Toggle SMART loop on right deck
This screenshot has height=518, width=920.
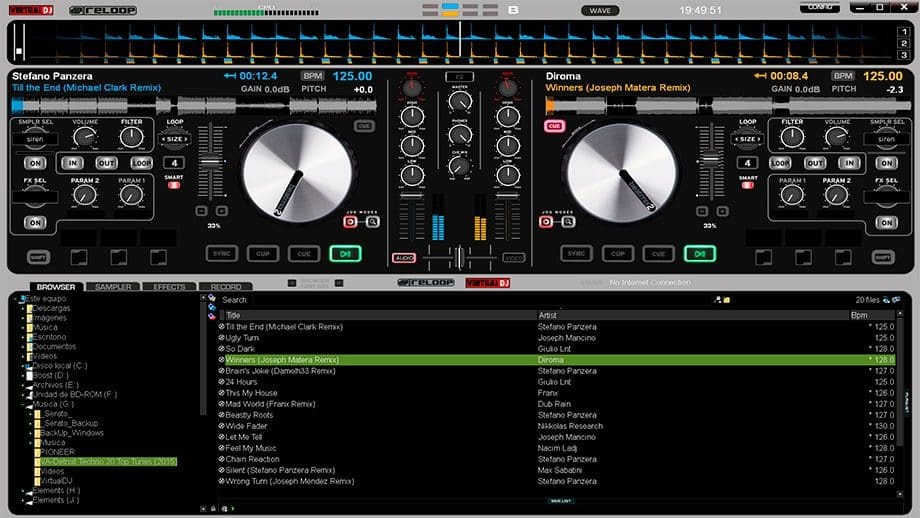click(x=748, y=185)
